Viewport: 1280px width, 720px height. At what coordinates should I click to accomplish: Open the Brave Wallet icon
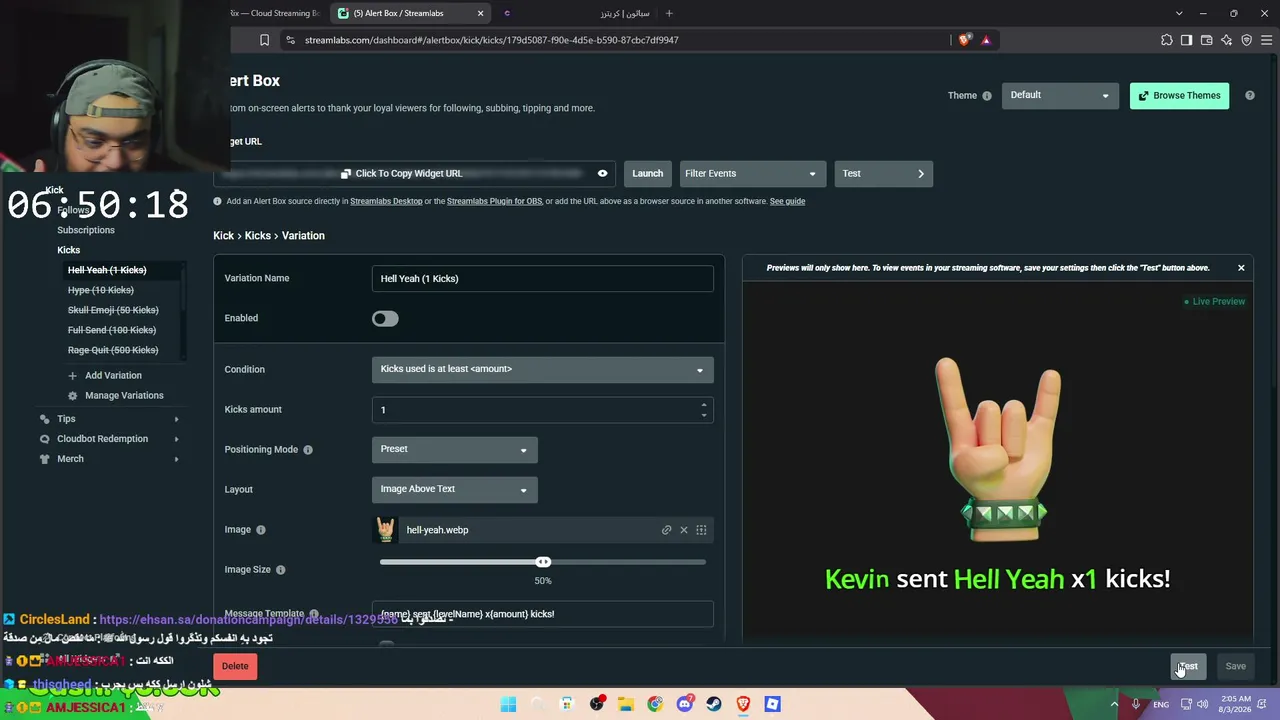(x=1207, y=40)
